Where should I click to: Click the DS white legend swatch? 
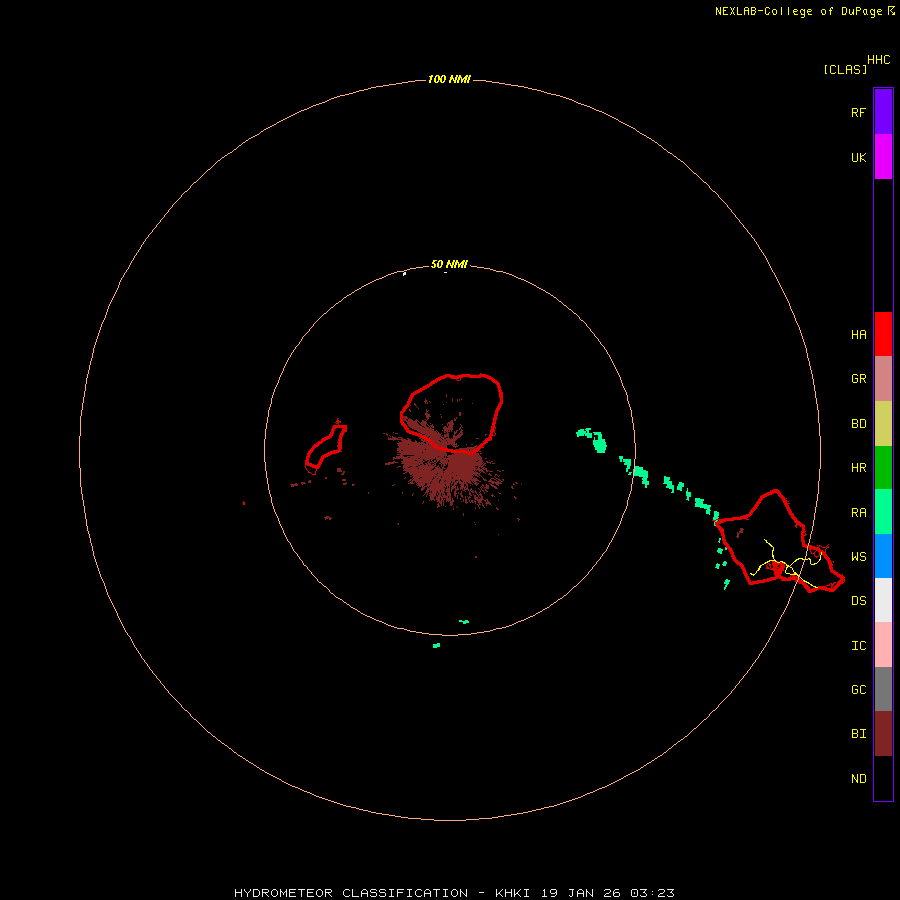tap(883, 600)
